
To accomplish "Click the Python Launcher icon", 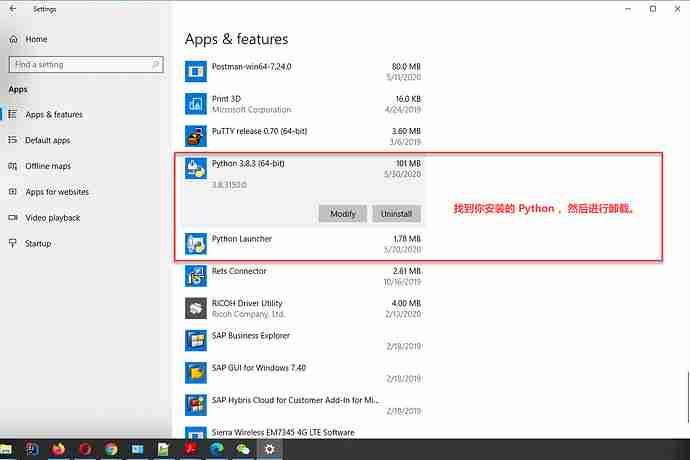I will pos(196,244).
